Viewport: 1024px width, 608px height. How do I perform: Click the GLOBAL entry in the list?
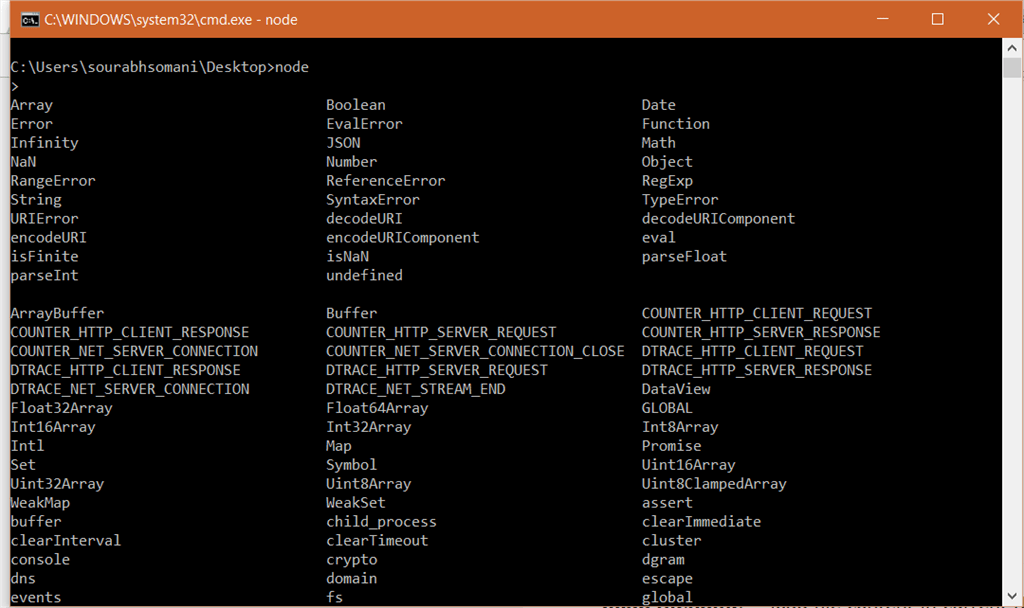tap(667, 407)
